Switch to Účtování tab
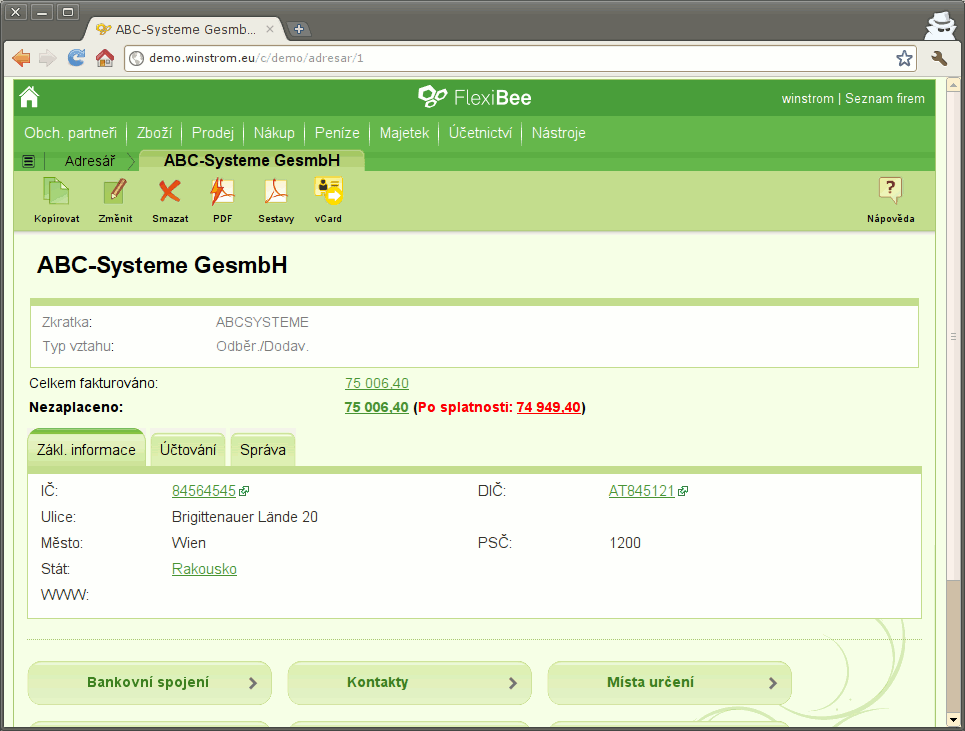965x731 pixels. 188,449
